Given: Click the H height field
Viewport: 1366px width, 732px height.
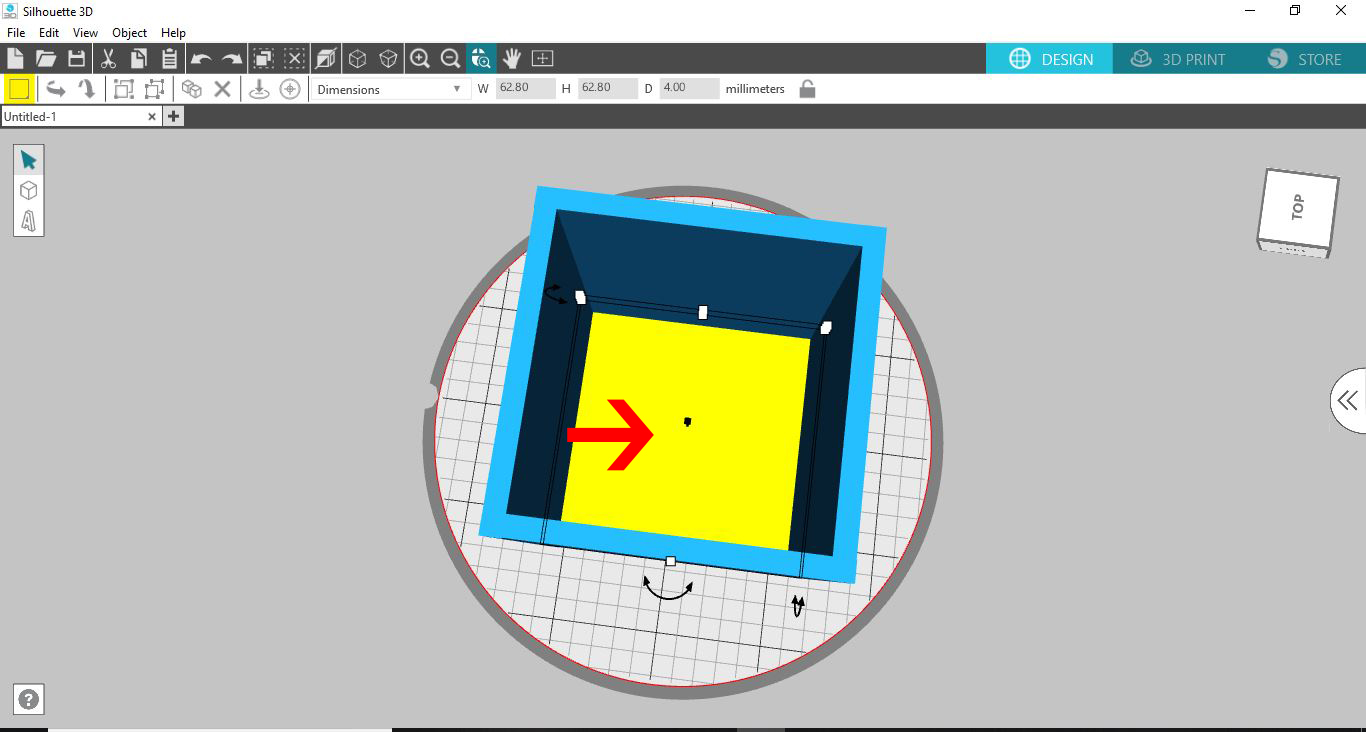Looking at the screenshot, I should (x=607, y=88).
